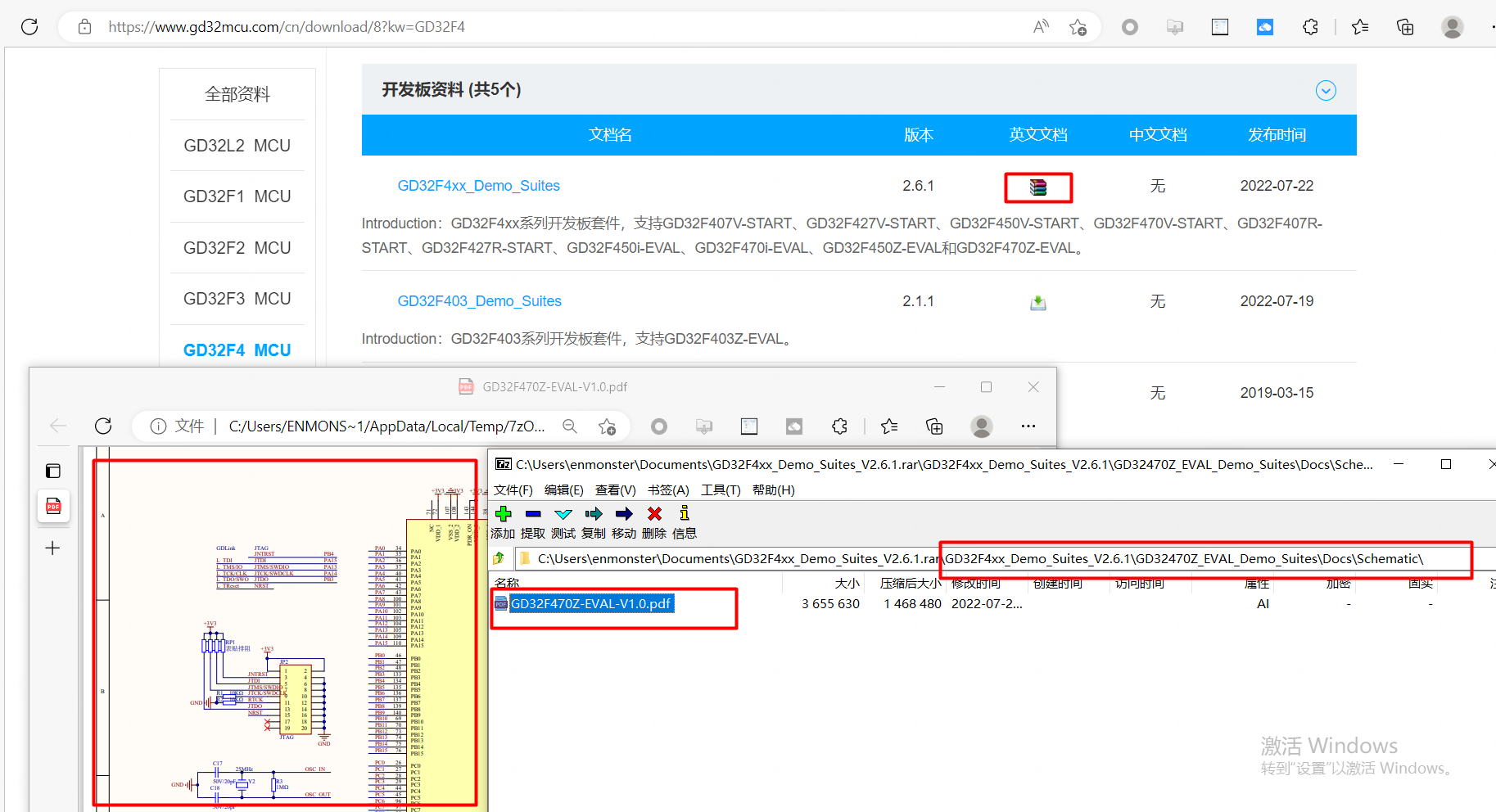Click the grey circle extension icon

1130,27
